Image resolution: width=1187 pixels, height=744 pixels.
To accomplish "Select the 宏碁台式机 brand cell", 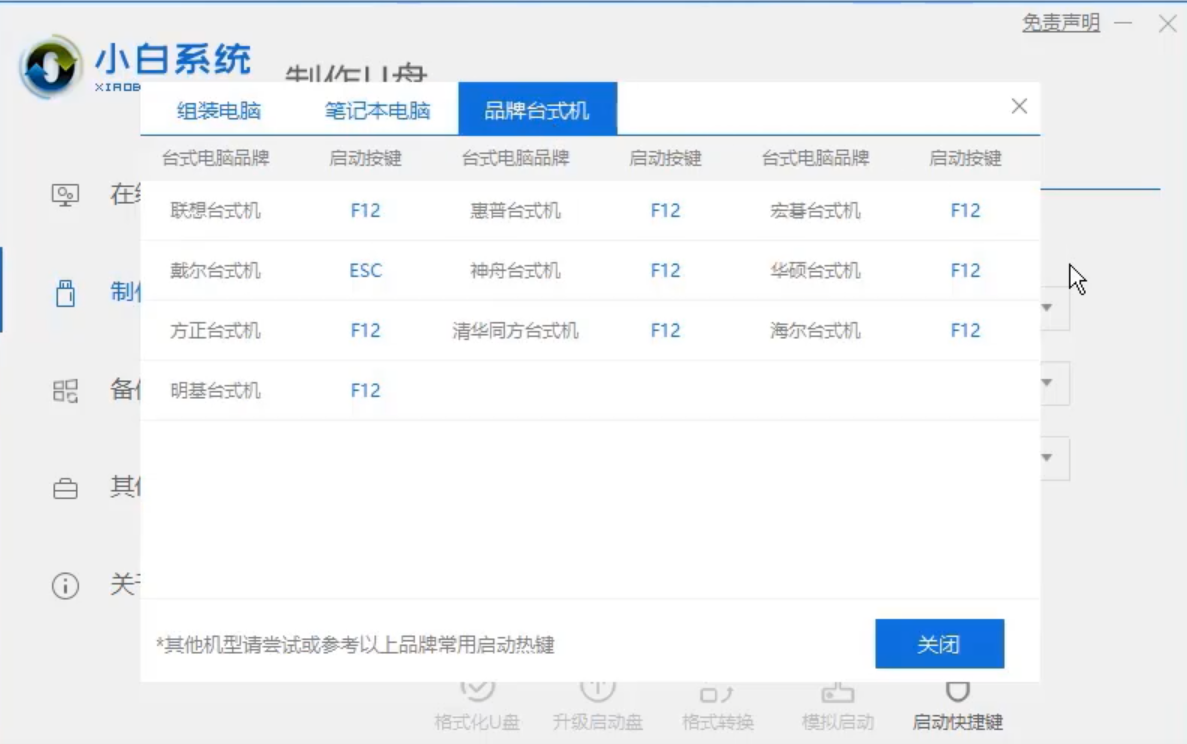I will 815,210.
